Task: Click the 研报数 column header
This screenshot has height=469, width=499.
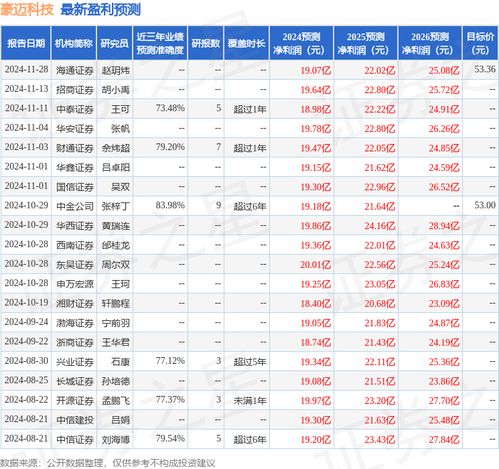Action: [x=206, y=43]
